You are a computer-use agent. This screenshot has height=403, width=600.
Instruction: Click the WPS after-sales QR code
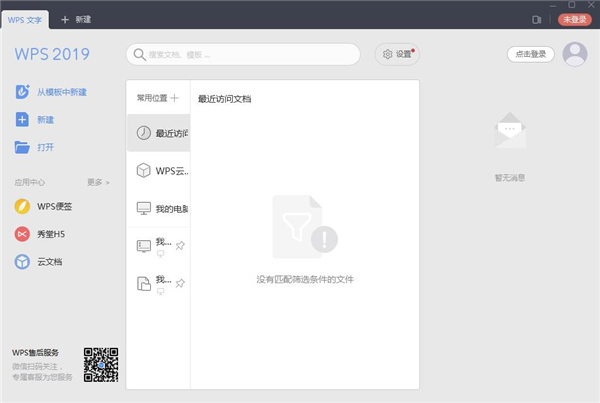101,365
